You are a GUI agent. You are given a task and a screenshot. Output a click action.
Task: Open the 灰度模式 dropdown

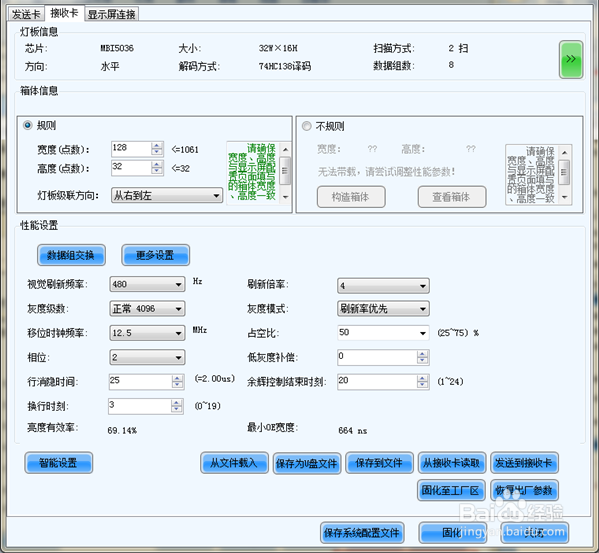(383, 309)
